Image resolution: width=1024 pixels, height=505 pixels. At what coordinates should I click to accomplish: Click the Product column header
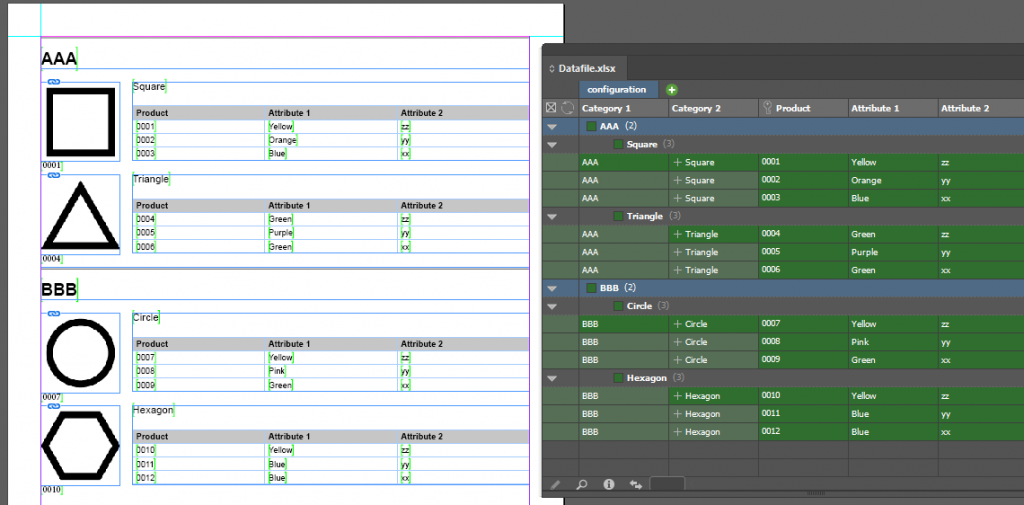[793, 108]
